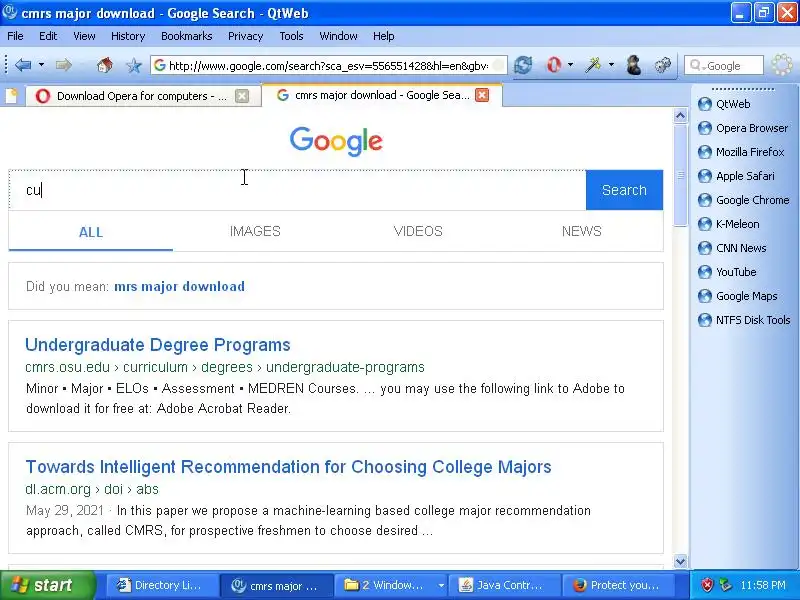Click the blue Search button
800x600 pixels.
point(624,190)
